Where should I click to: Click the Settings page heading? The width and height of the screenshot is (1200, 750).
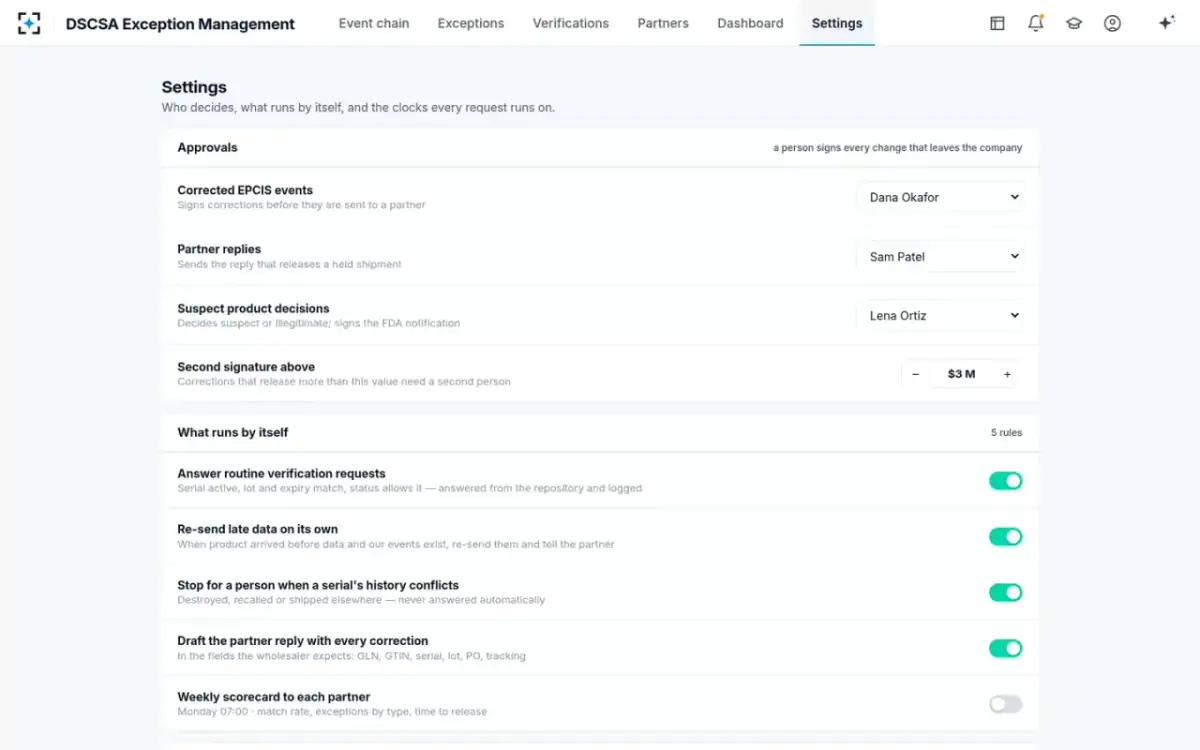pos(194,87)
